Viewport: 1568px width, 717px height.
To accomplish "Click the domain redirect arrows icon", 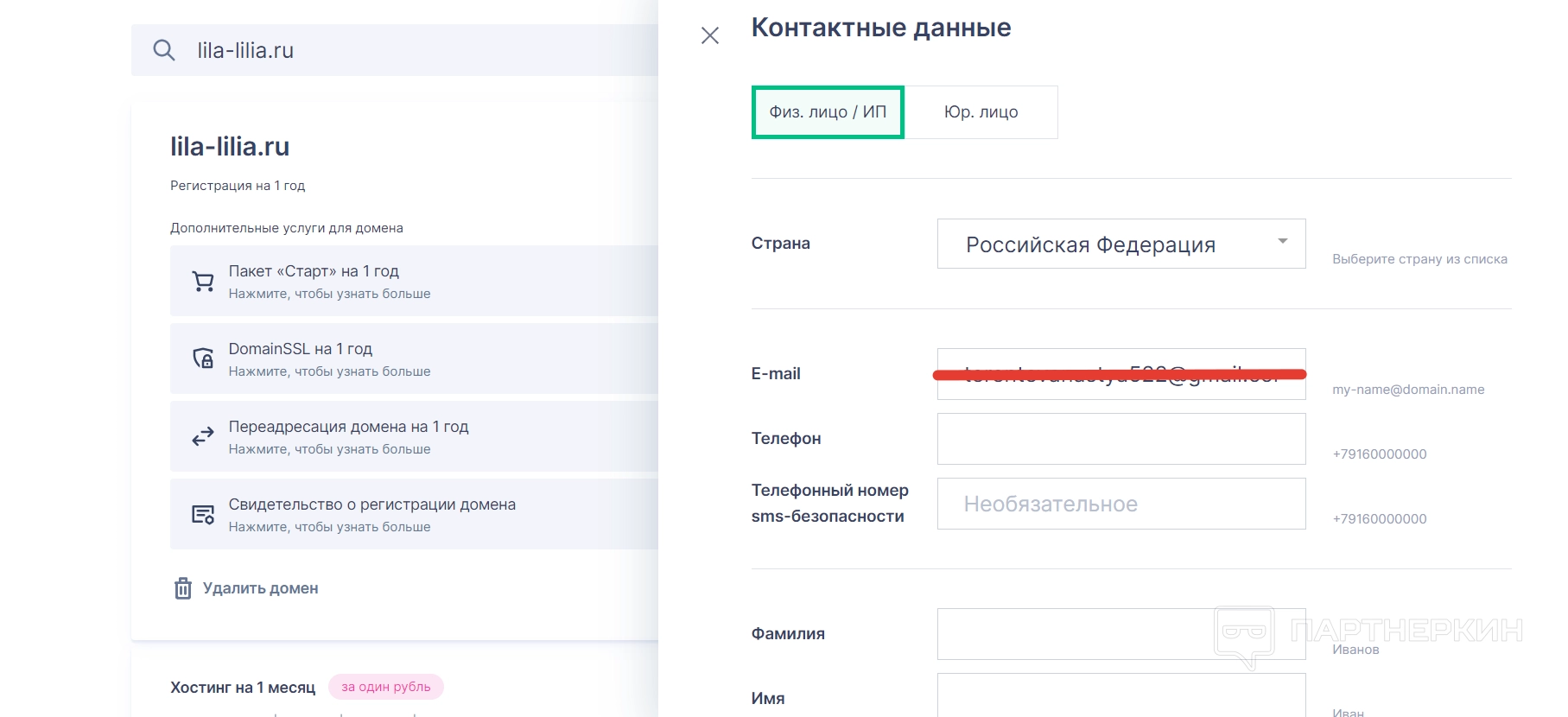I will (203, 436).
